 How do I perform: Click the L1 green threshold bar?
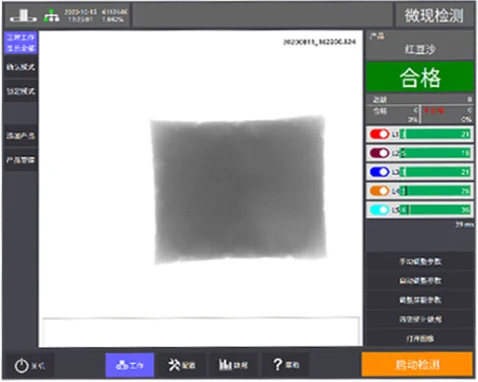coord(435,134)
